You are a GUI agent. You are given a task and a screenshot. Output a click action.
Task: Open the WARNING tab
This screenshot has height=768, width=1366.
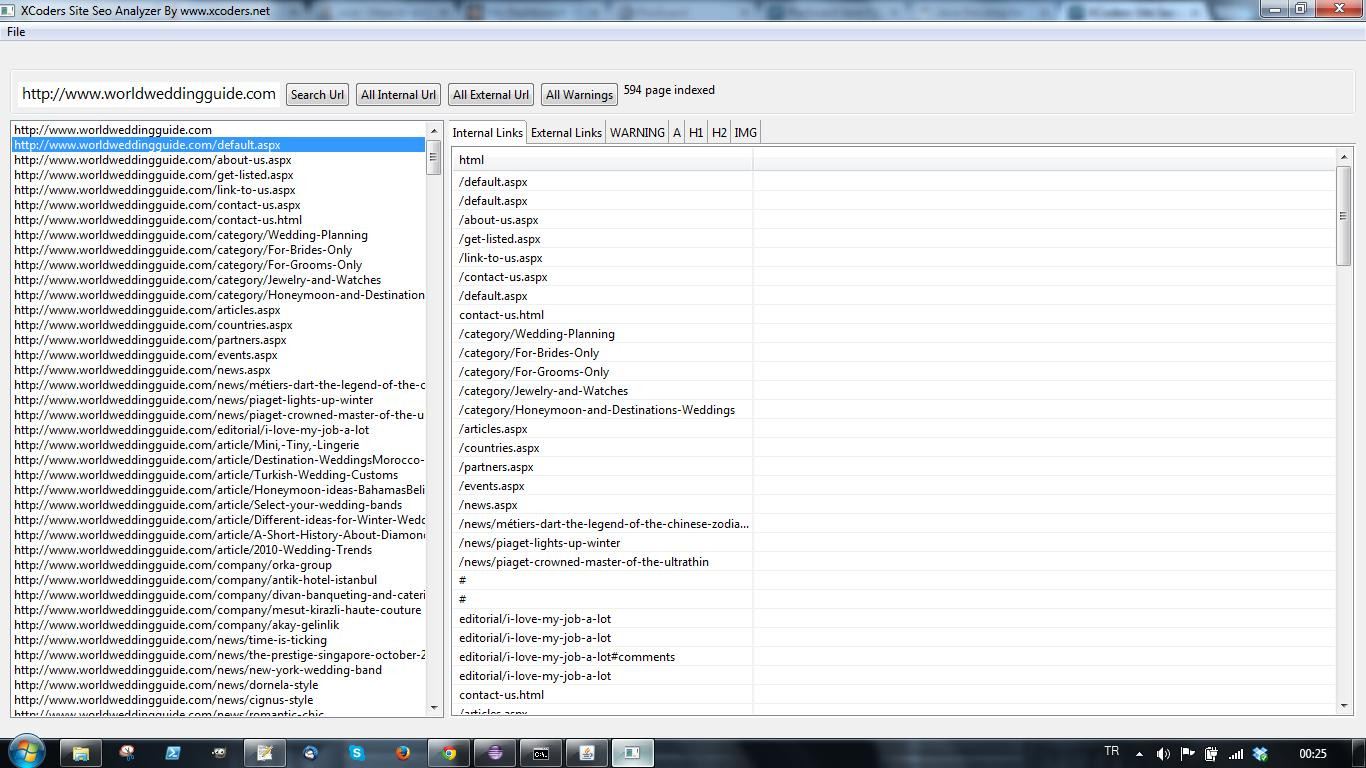637,132
